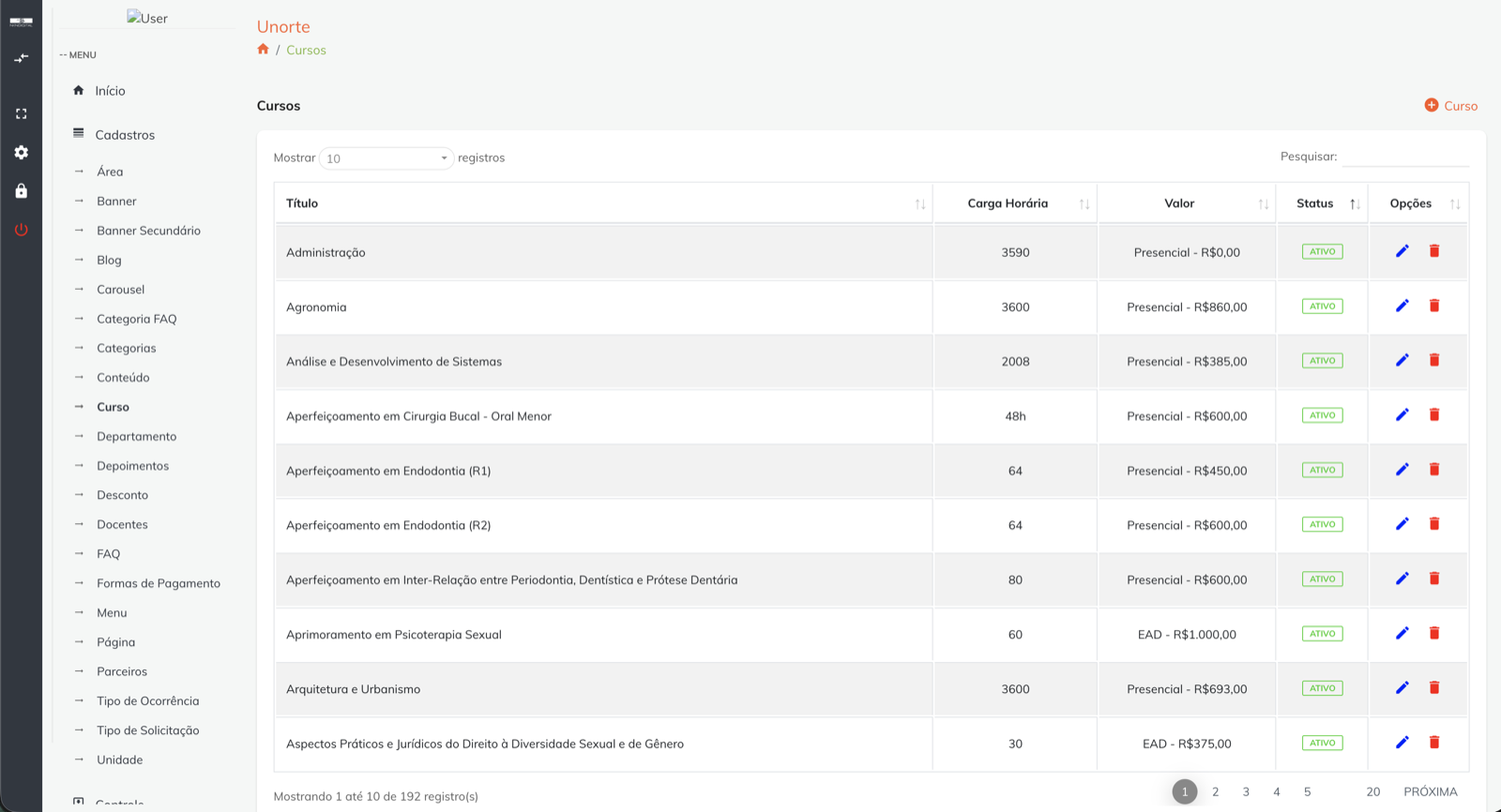Sort table by Valor column

[x=1187, y=203]
